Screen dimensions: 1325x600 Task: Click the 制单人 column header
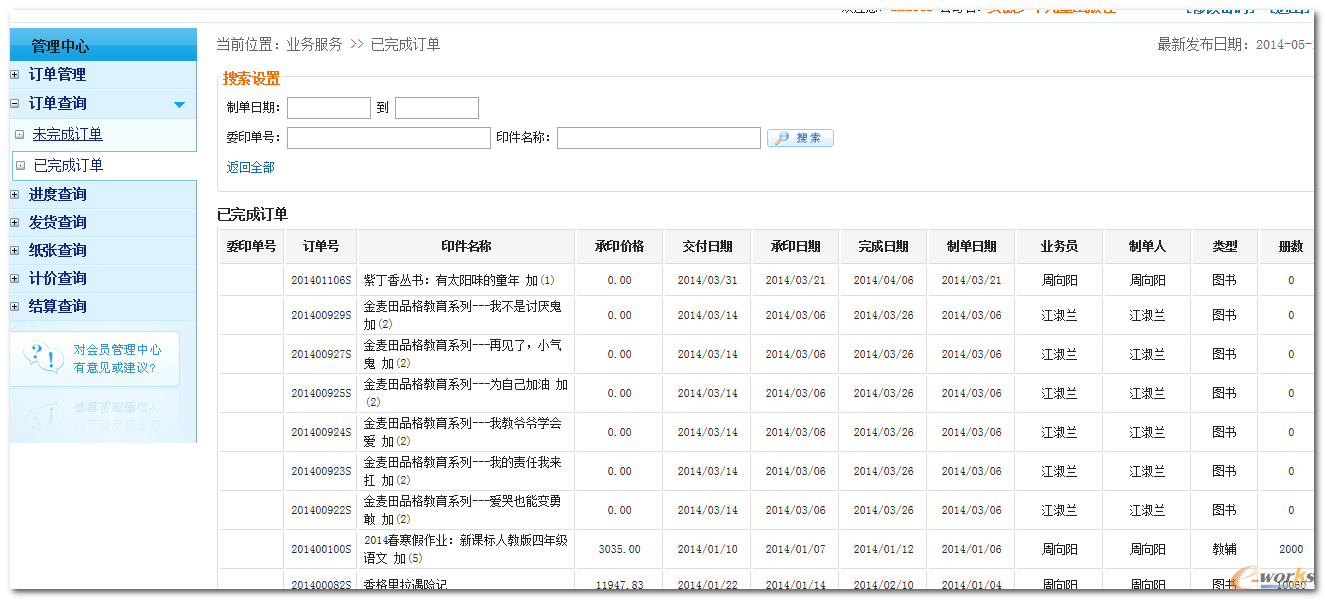(x=1148, y=246)
